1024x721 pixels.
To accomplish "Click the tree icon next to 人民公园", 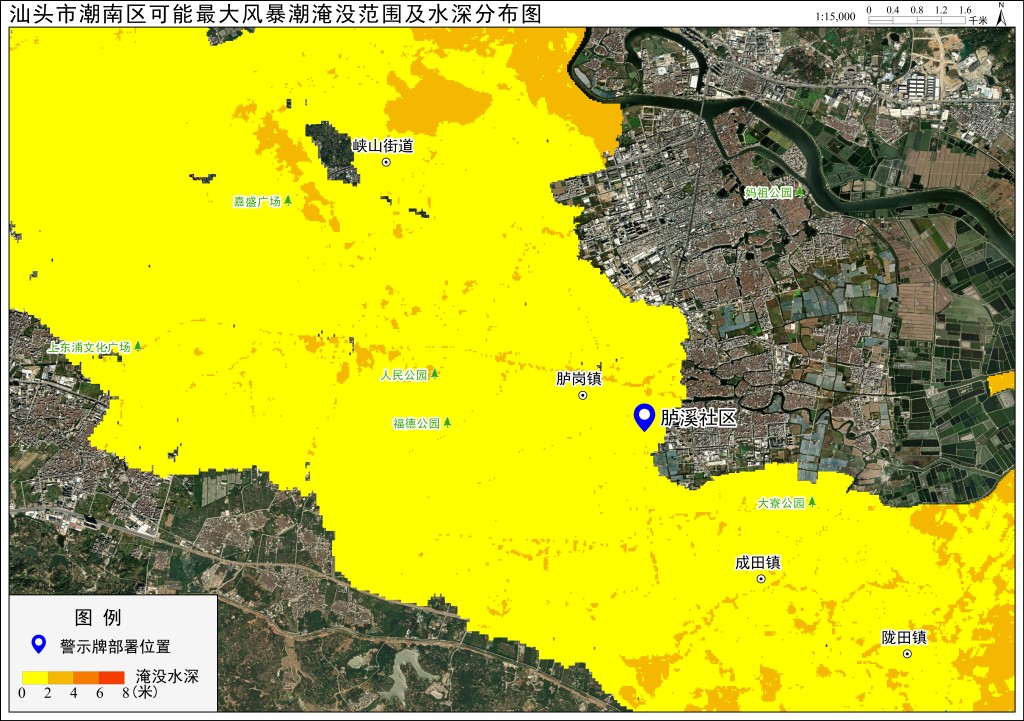I will (x=434, y=374).
